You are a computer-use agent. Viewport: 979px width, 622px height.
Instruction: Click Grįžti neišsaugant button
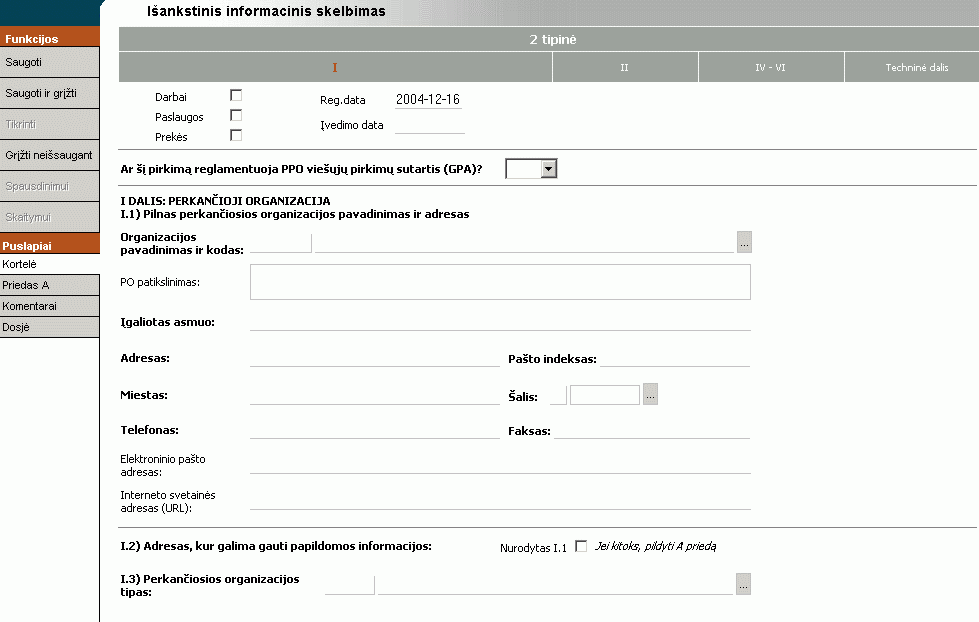(x=49, y=156)
